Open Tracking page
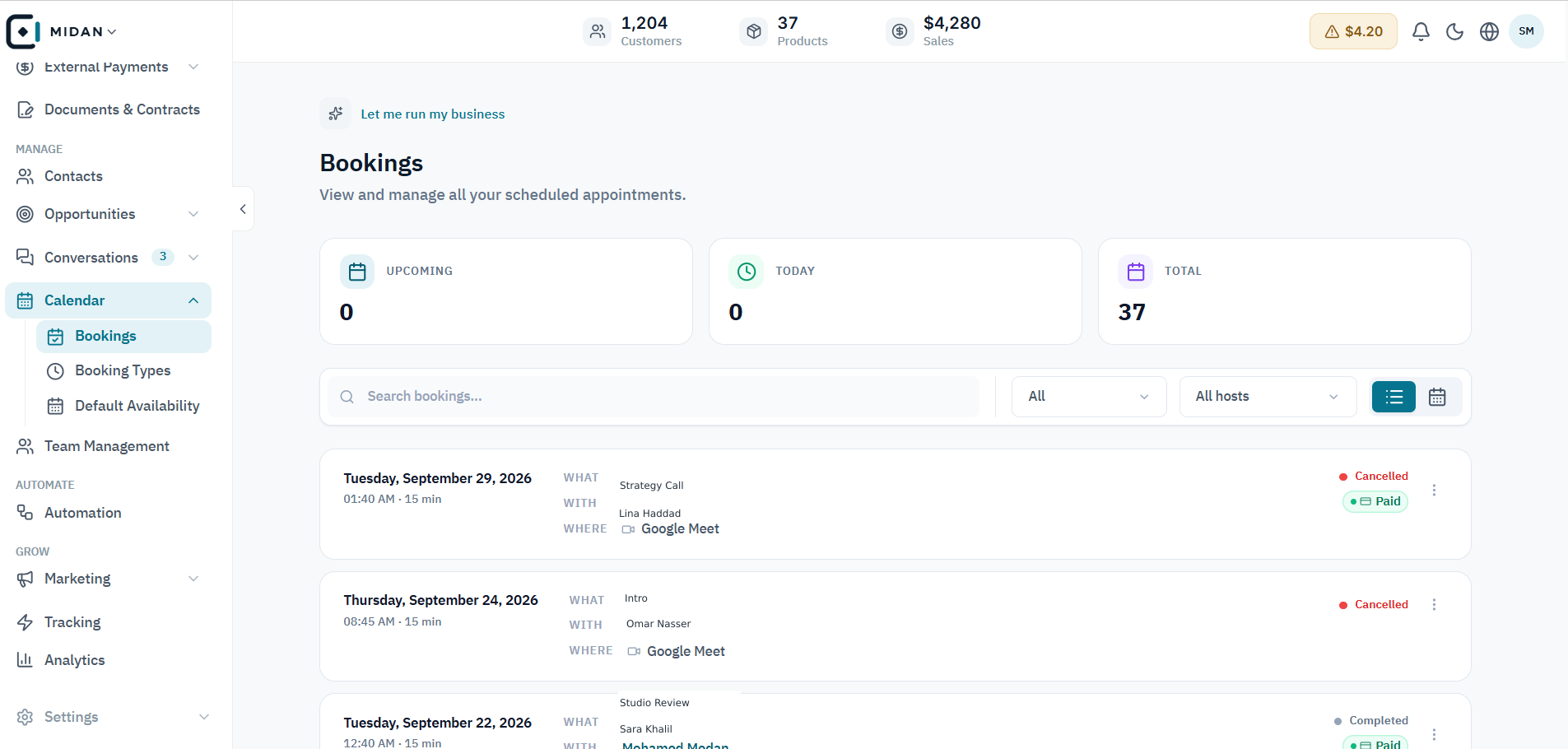This screenshot has height=749, width=1568. pos(108,622)
